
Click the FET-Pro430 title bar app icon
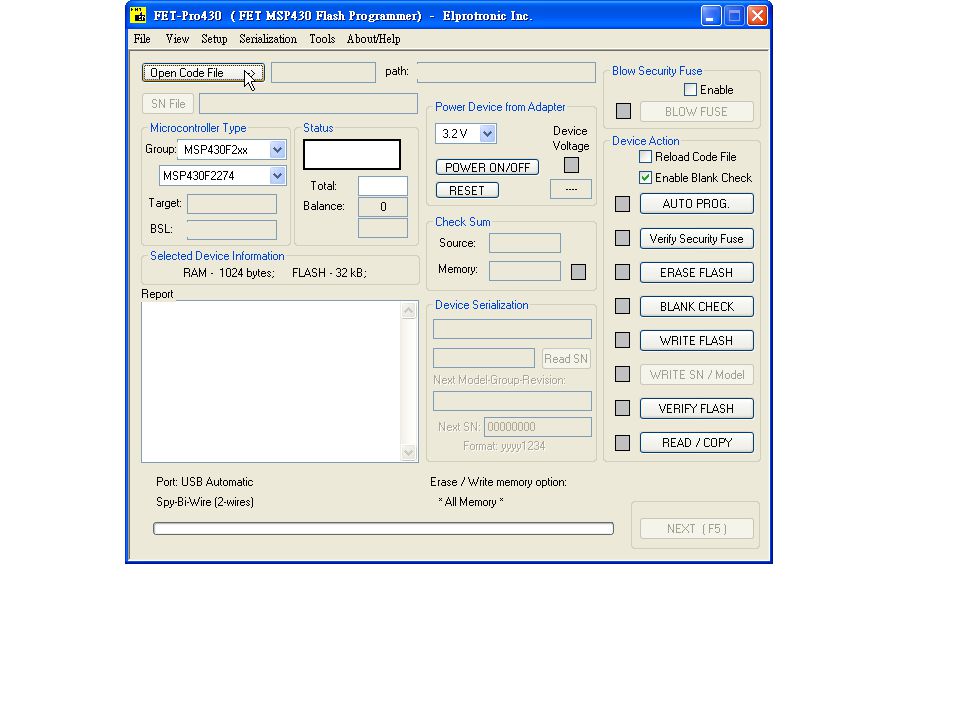point(138,15)
